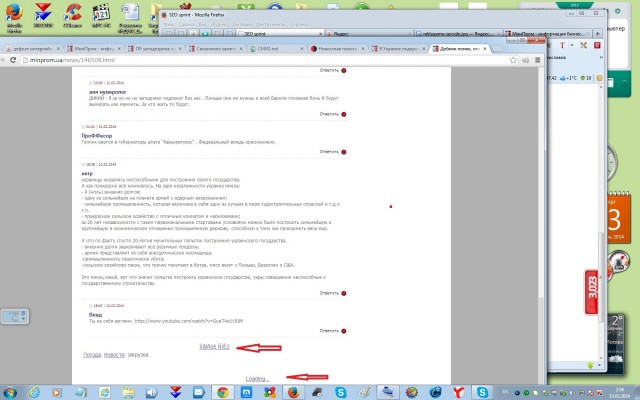Open the Новости link
The width and height of the screenshot is (640, 400).
coord(113,355)
